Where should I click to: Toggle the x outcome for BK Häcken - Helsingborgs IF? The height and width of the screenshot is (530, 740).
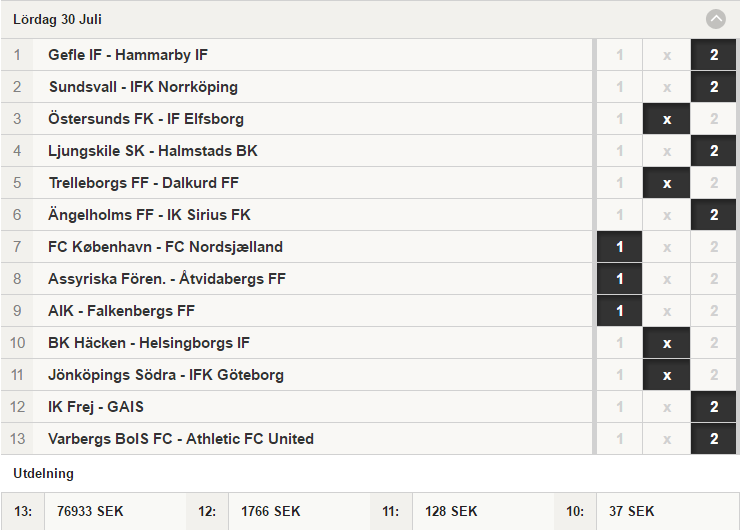tap(666, 343)
